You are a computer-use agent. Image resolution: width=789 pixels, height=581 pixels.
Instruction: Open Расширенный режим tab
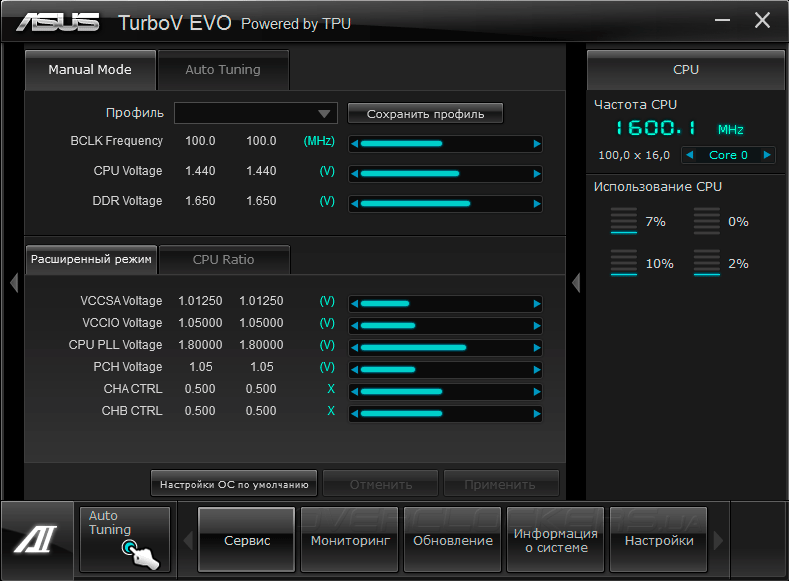91,260
